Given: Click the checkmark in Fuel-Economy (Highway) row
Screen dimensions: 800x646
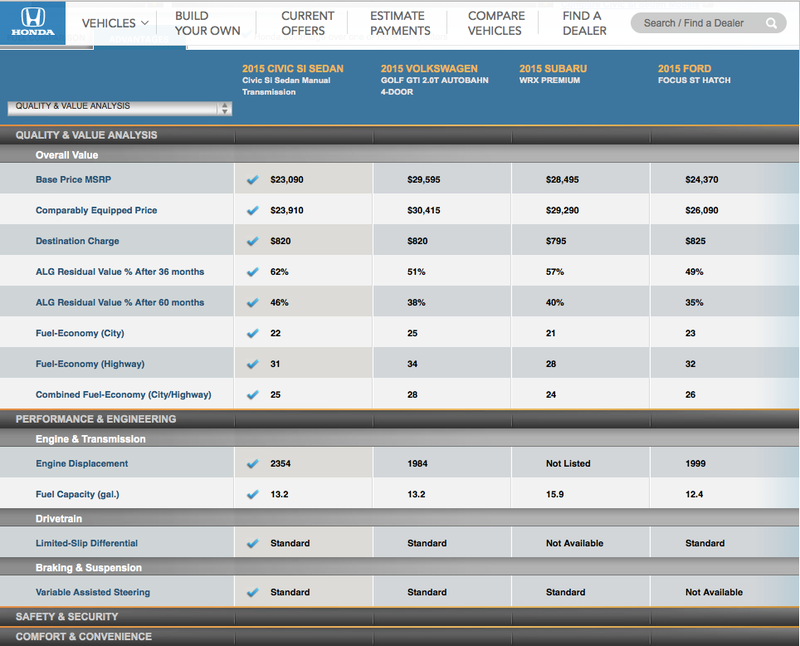Looking at the screenshot, I should [x=253, y=364].
